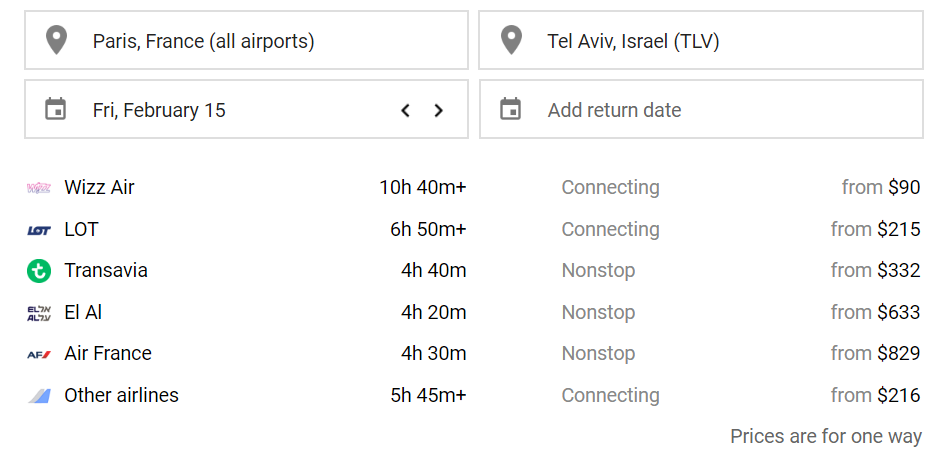Click the LOT airline logo
Image resolution: width=944 pixels, height=466 pixels.
pos(39,230)
